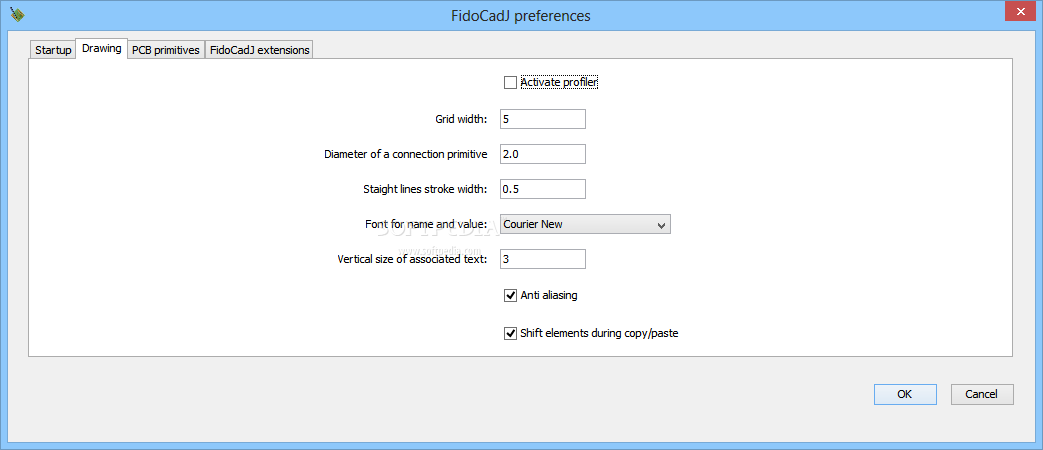Disable the Anti aliasing checkbox
Viewport: 1043px width, 450px height.
(510, 295)
